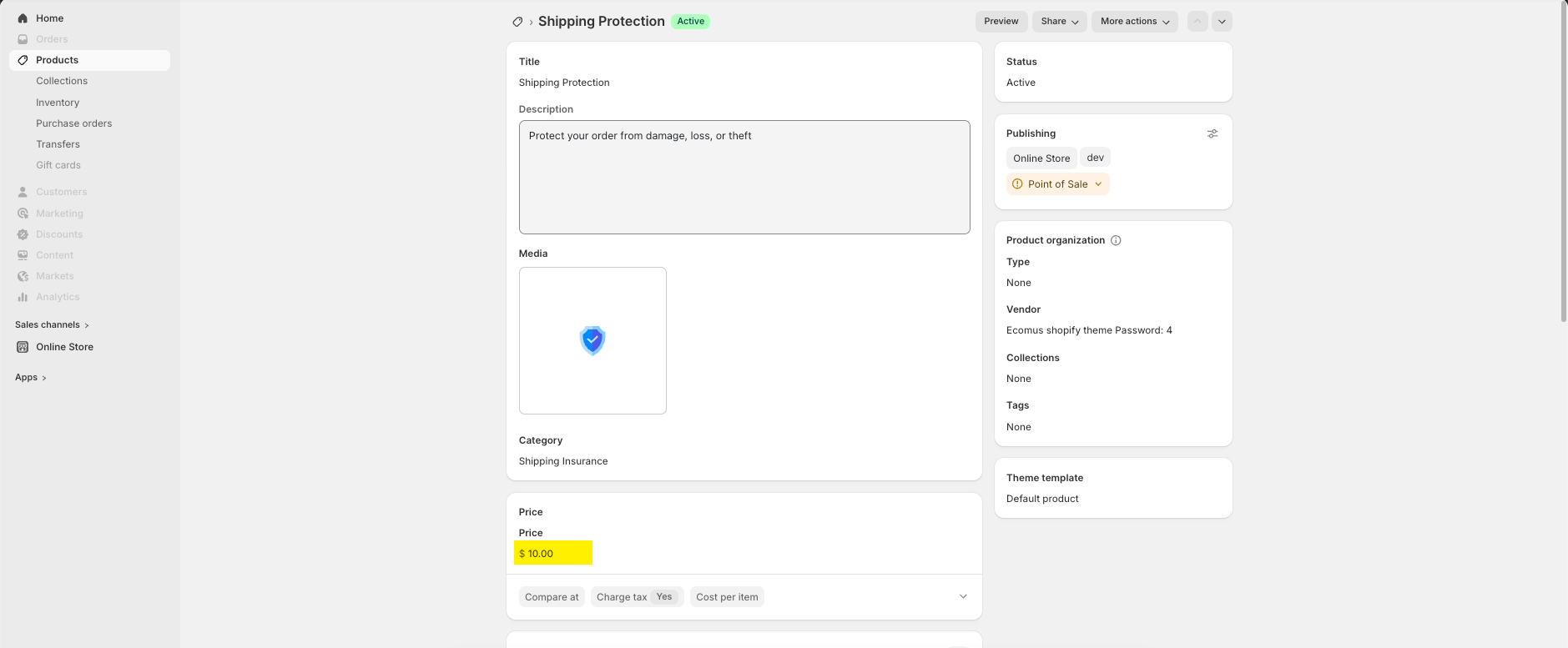Viewport: 1568px width, 648px height.
Task: Select the shield media thumbnail
Action: [x=592, y=340]
